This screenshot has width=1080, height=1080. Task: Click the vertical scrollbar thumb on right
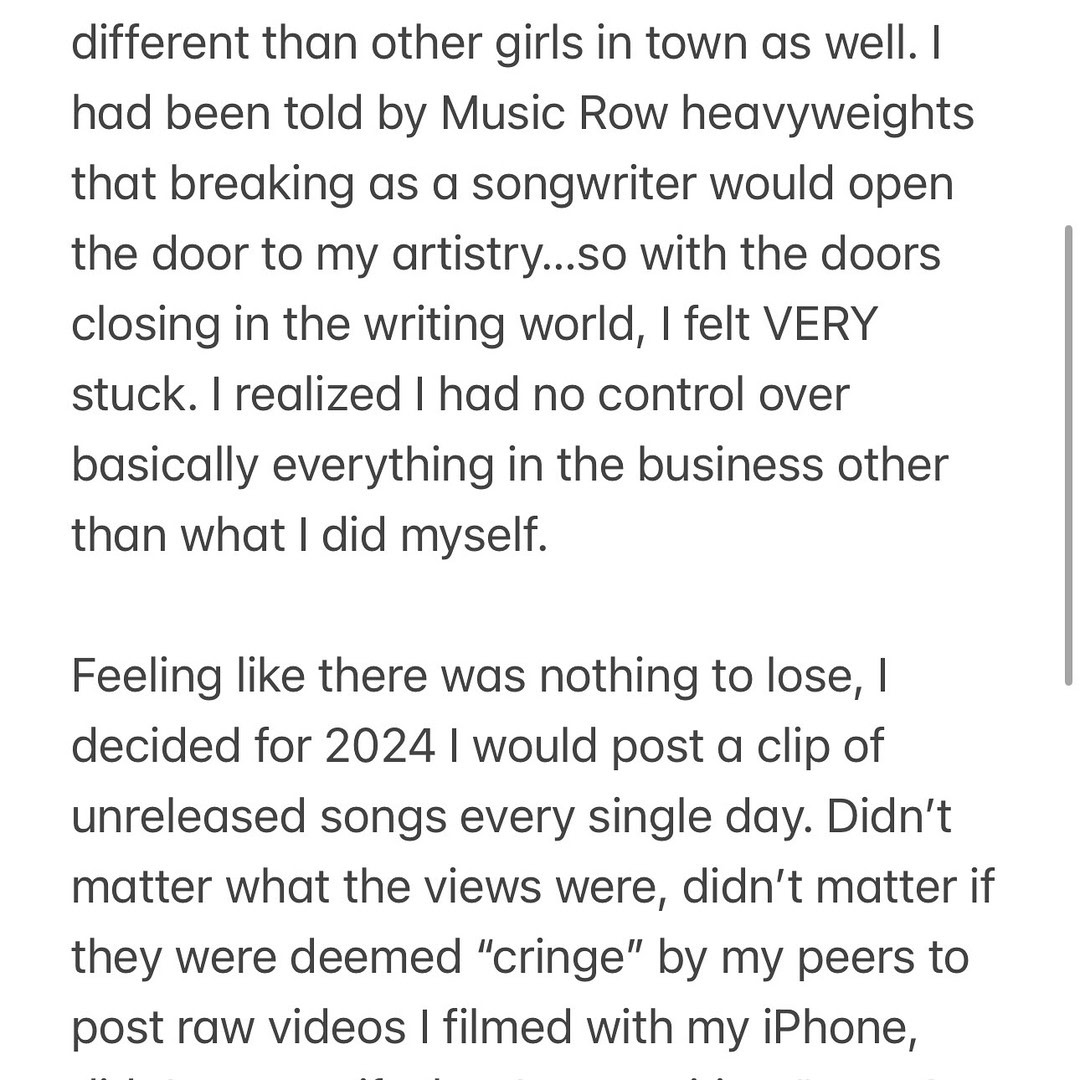click(x=1068, y=455)
